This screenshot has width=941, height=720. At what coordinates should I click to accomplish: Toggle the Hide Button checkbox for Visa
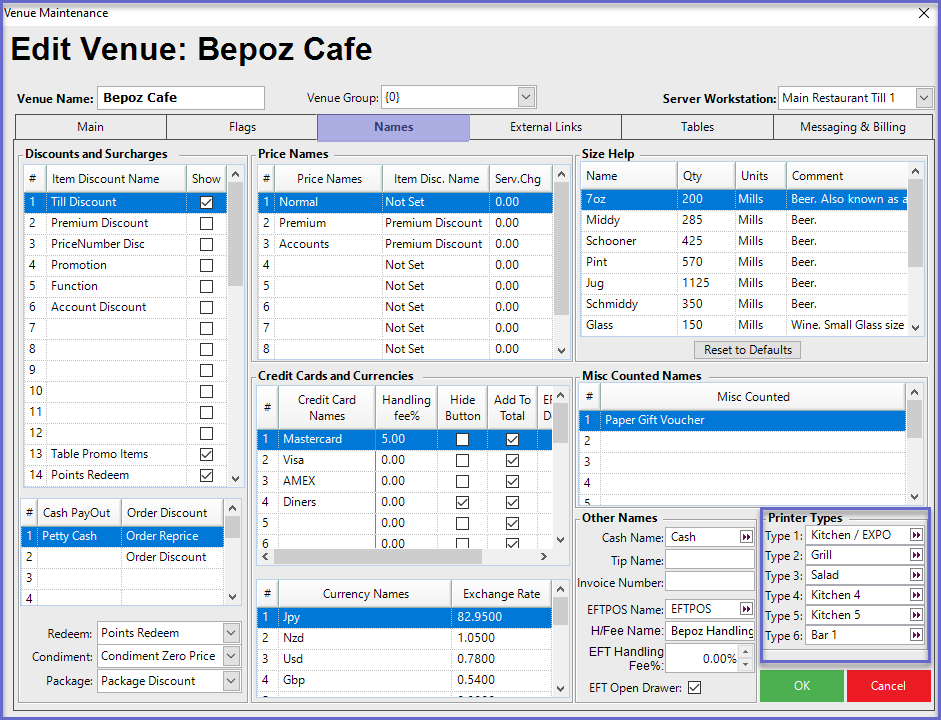(x=462, y=460)
